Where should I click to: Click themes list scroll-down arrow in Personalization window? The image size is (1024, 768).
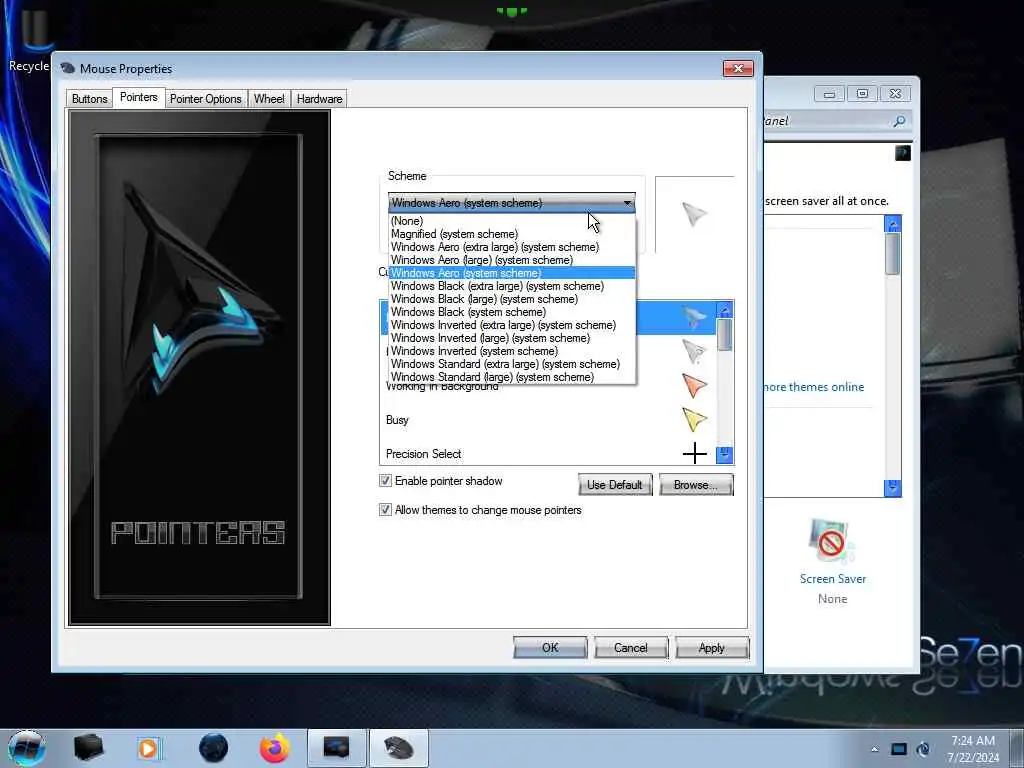[x=893, y=488]
